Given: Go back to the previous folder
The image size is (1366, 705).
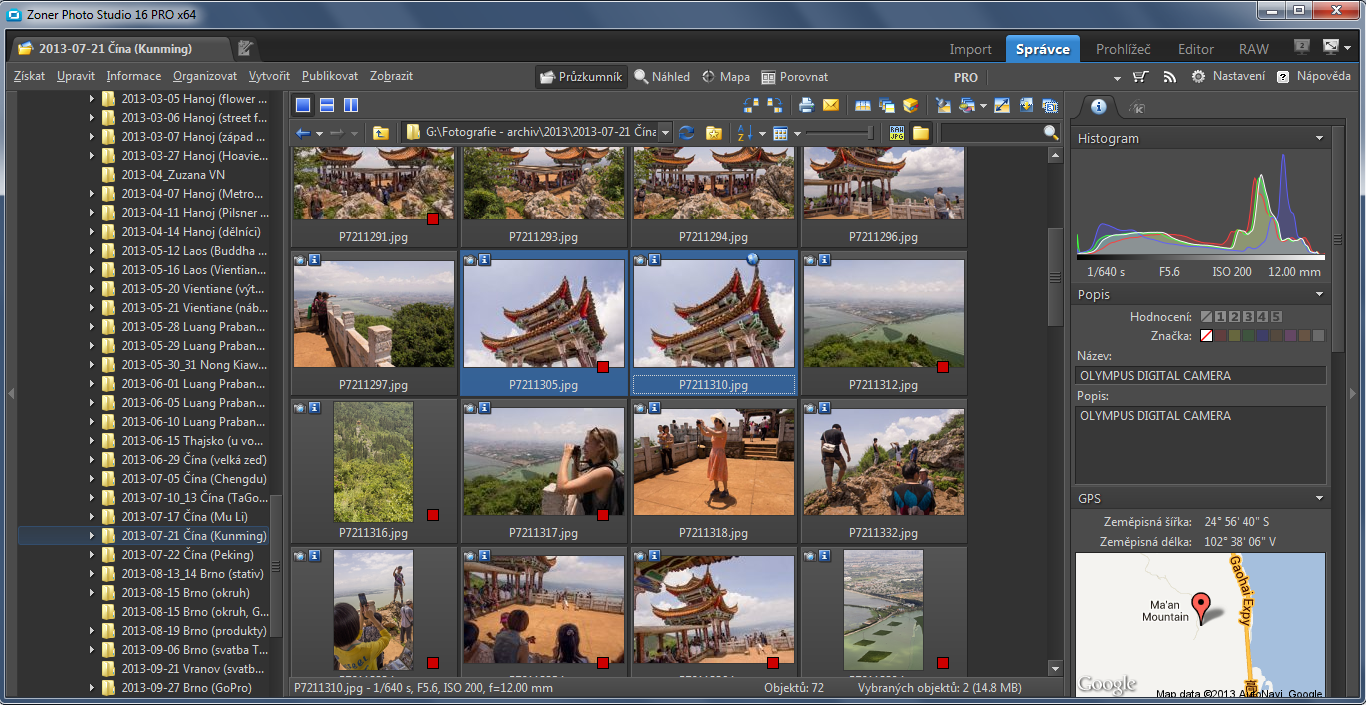Looking at the screenshot, I should (x=303, y=133).
